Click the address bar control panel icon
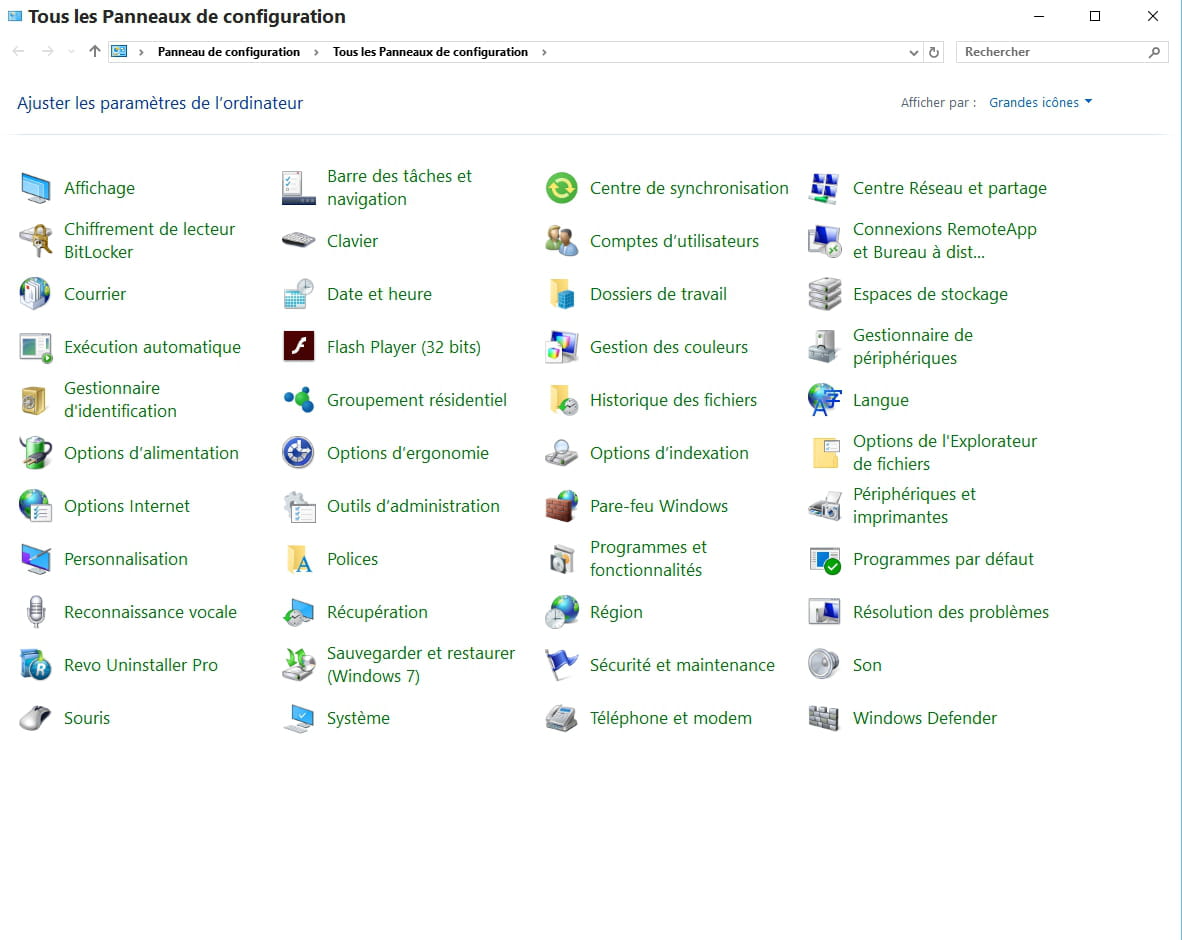 119,51
